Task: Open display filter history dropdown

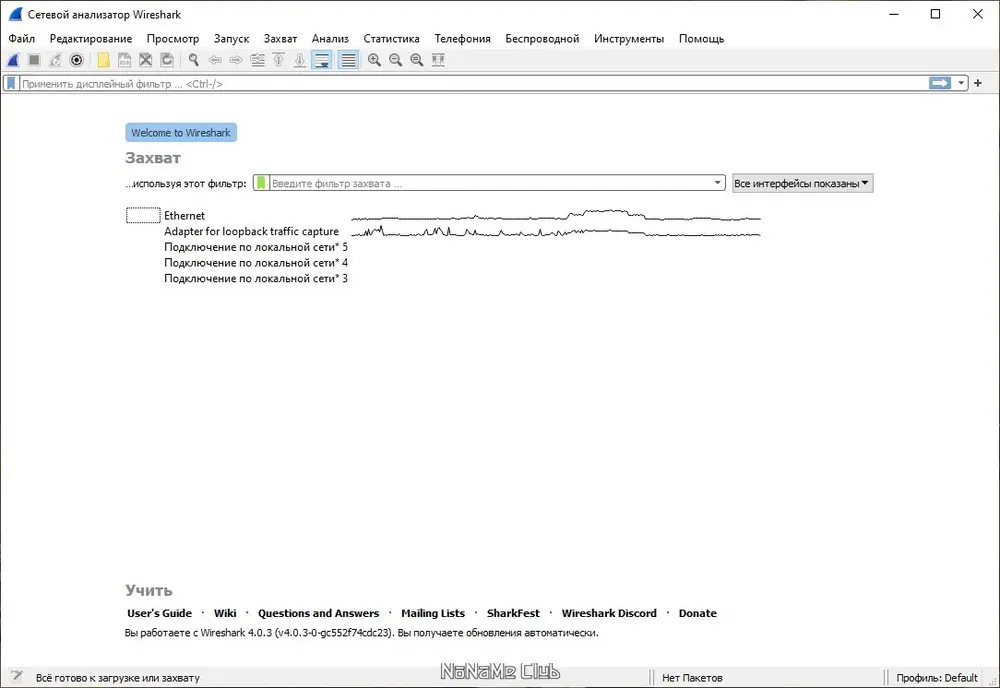Action: [961, 84]
